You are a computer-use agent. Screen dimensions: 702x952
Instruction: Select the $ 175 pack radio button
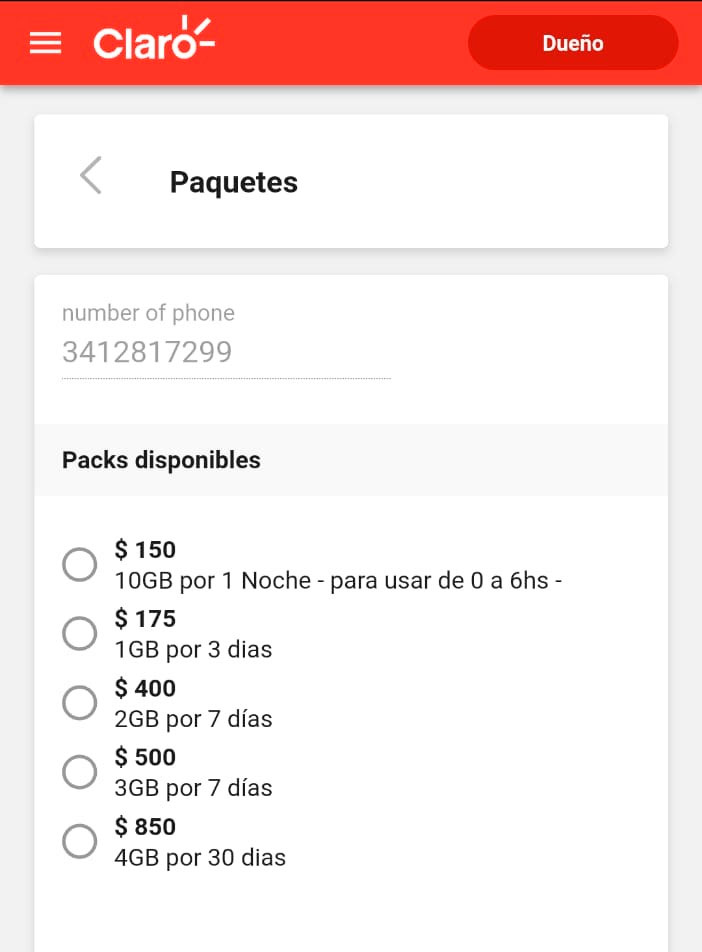click(80, 633)
